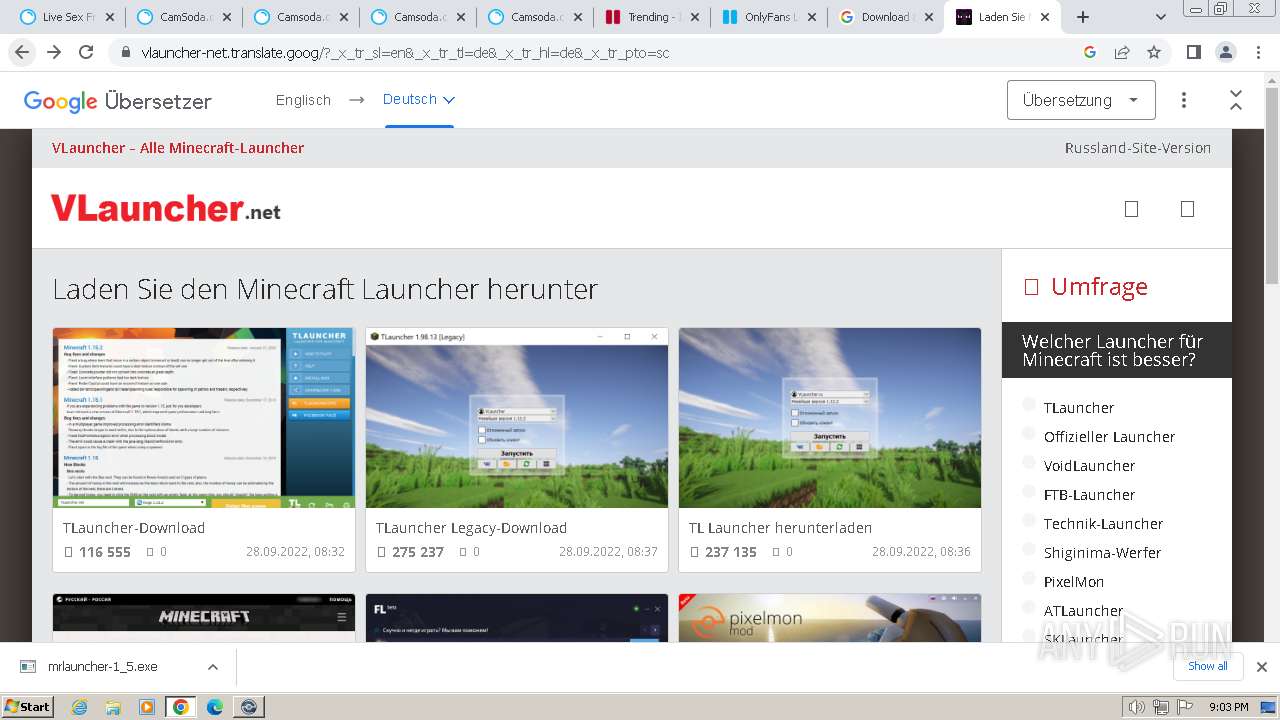
Task: Click the VLauncher.net logo
Action: pyautogui.click(x=166, y=208)
